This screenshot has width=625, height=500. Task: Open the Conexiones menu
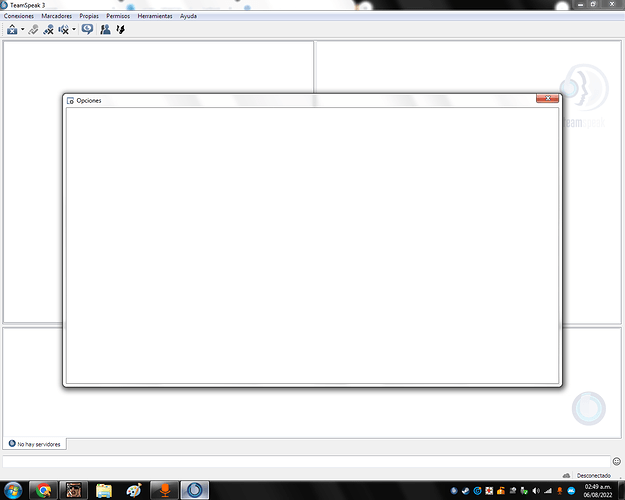click(19, 16)
